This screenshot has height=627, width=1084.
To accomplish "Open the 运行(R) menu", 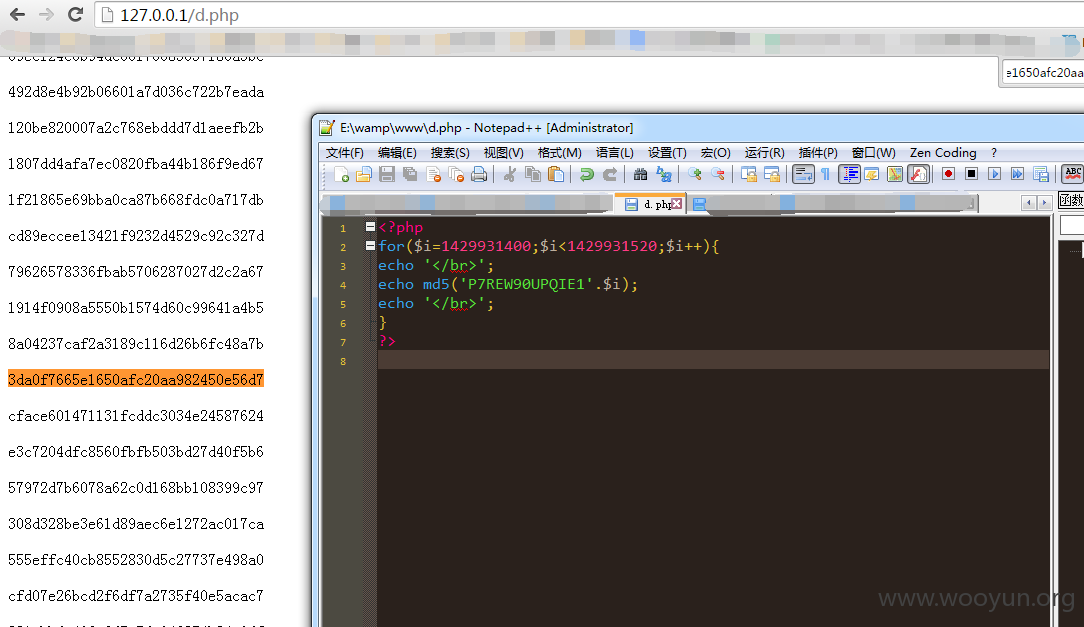I will click(765, 153).
